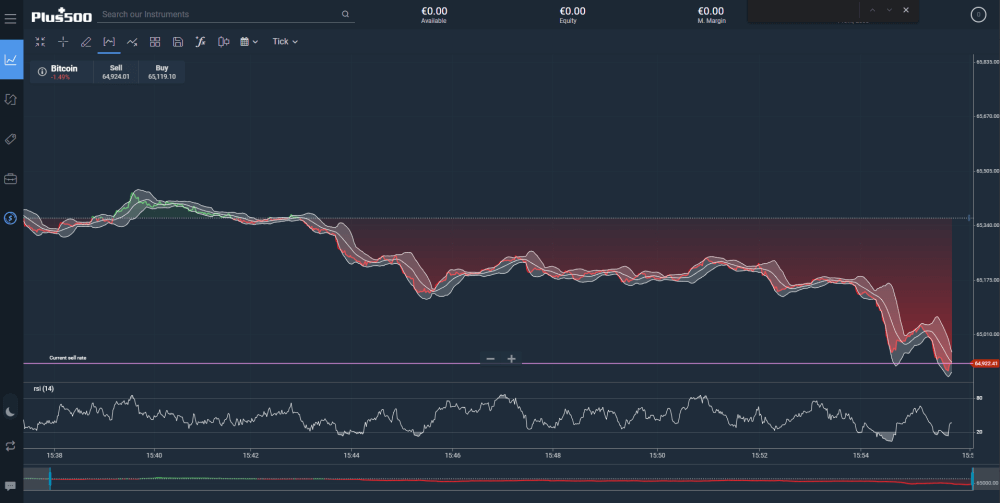This screenshot has width=1000, height=503.
Task: Zoom in chart with plus button
Action: point(511,359)
